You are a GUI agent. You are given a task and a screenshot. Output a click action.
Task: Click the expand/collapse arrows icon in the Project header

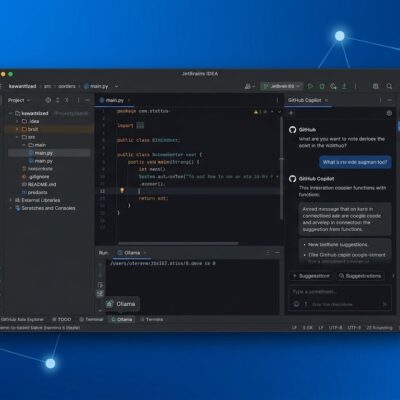[x=58, y=100]
